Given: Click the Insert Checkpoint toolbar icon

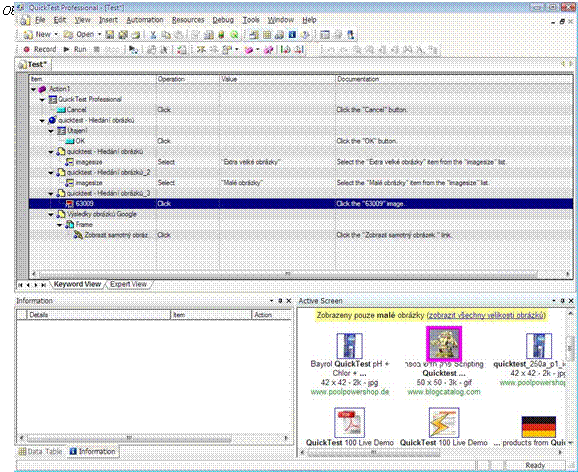Looking at the screenshot, I should click(227, 49).
